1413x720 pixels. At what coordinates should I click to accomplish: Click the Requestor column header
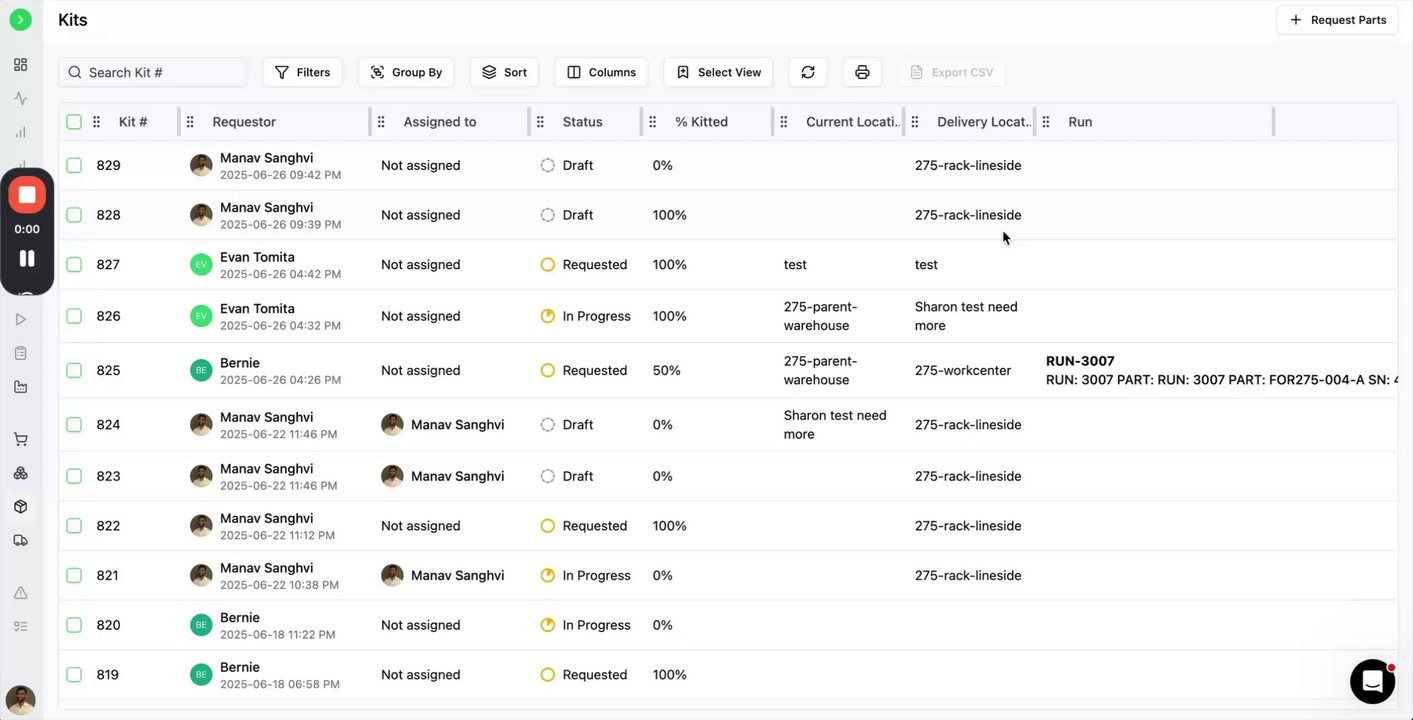(x=244, y=122)
